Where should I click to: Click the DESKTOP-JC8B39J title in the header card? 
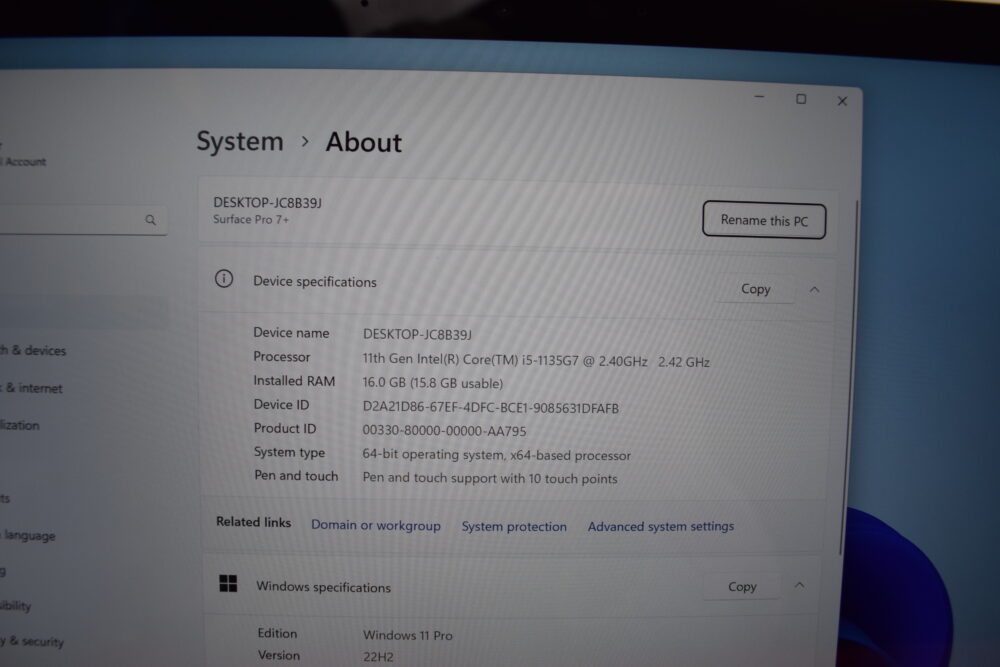pos(267,203)
